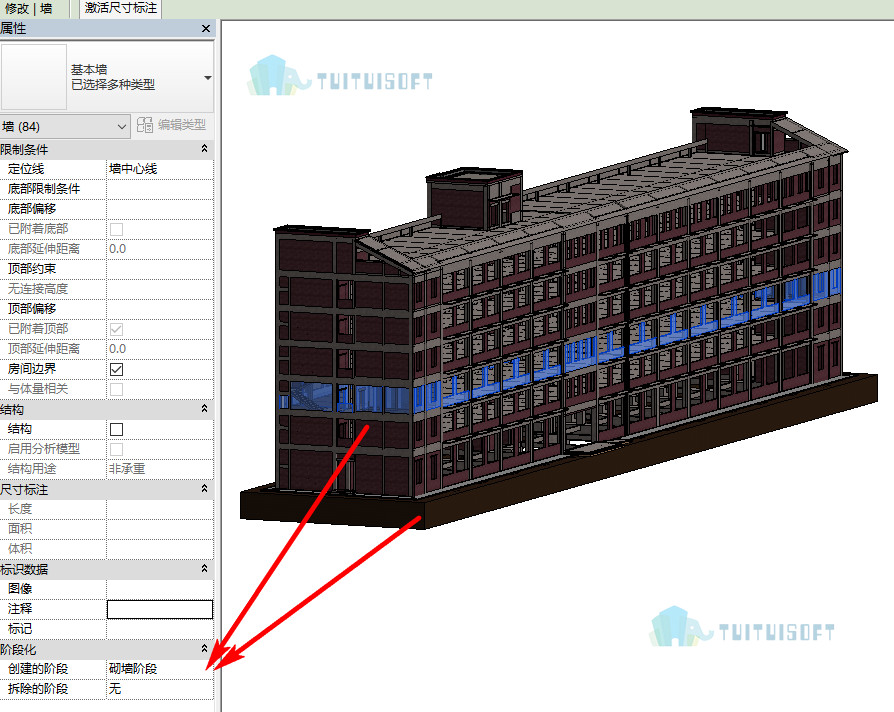The height and width of the screenshot is (712, 894).
Task: Collapse the 阶段化 section
Action: 204,648
